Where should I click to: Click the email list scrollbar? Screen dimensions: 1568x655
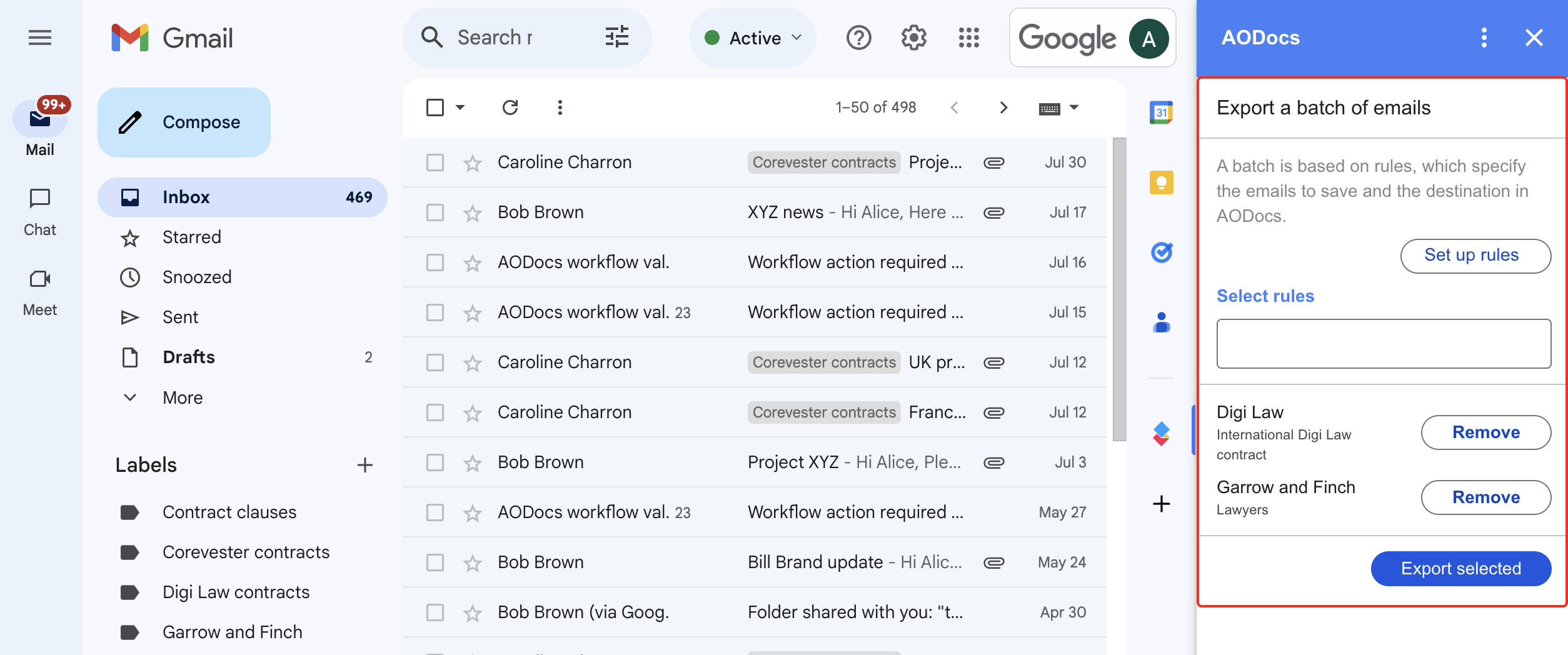click(x=1119, y=289)
